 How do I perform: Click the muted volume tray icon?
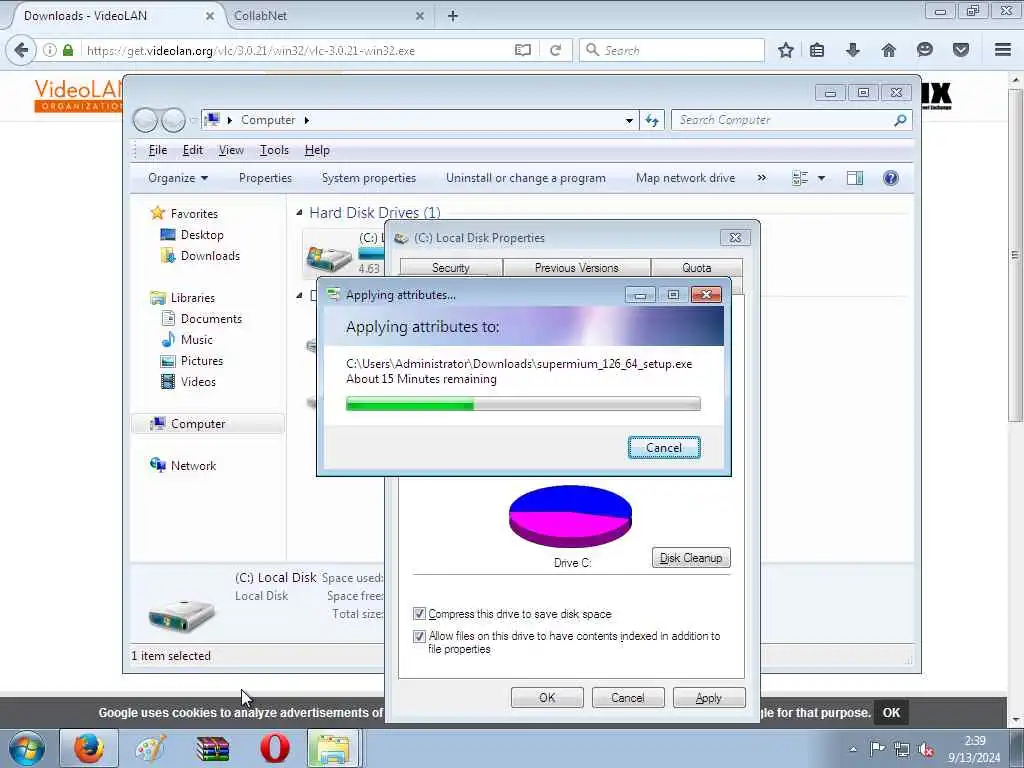tap(925, 750)
